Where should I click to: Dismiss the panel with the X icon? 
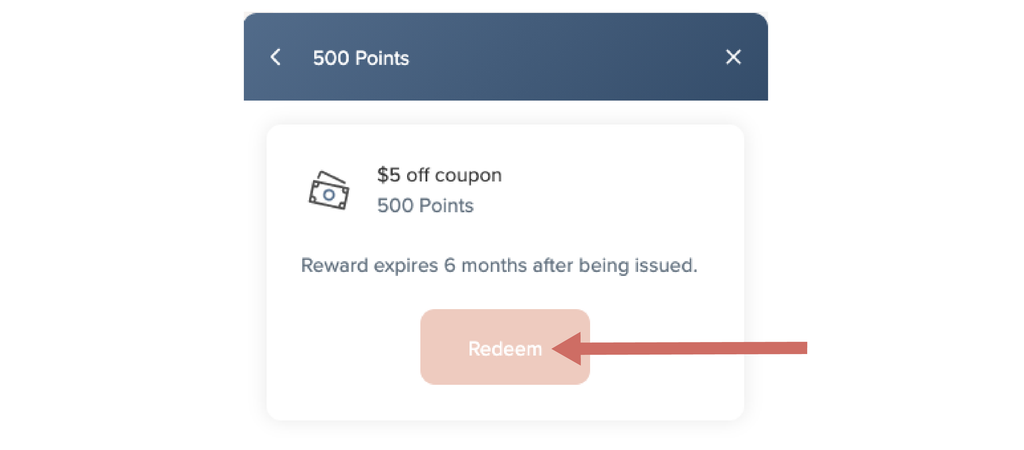(x=733, y=57)
